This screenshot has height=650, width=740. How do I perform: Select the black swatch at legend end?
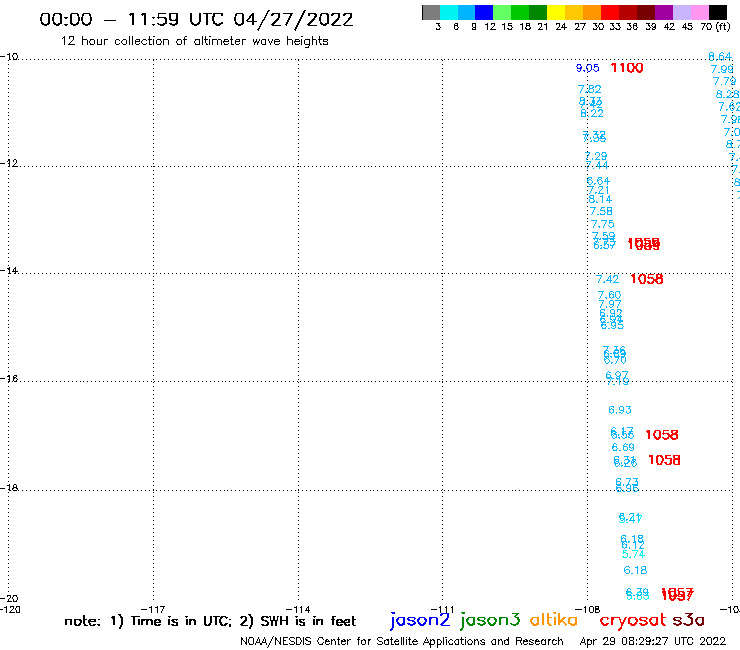[717, 12]
